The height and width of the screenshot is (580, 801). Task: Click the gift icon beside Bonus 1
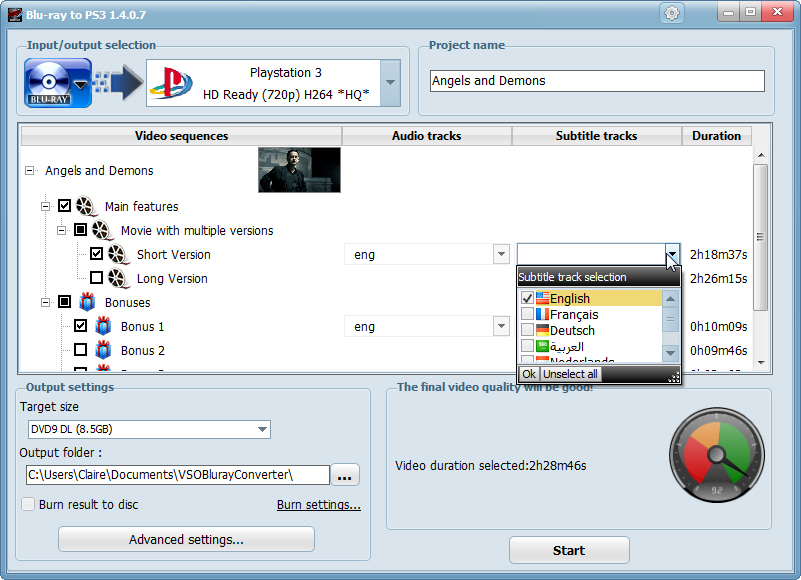point(103,326)
